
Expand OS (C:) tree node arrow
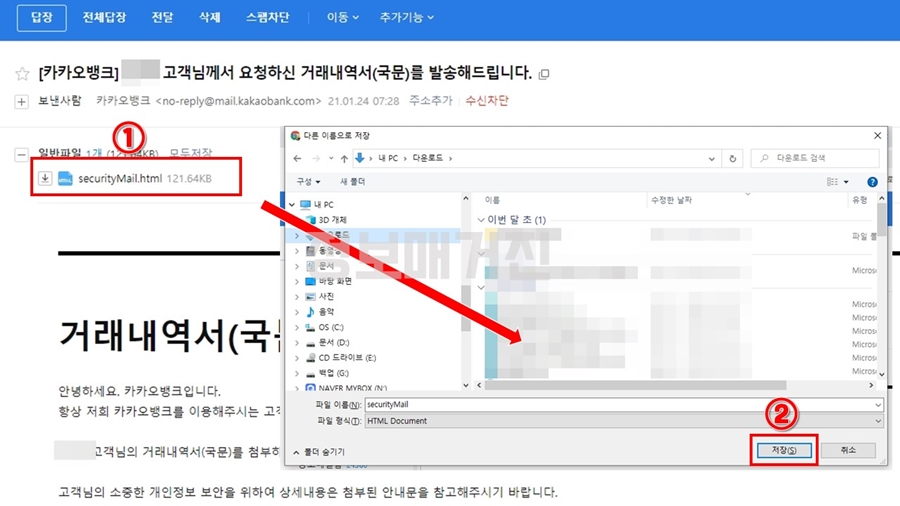pos(297,328)
